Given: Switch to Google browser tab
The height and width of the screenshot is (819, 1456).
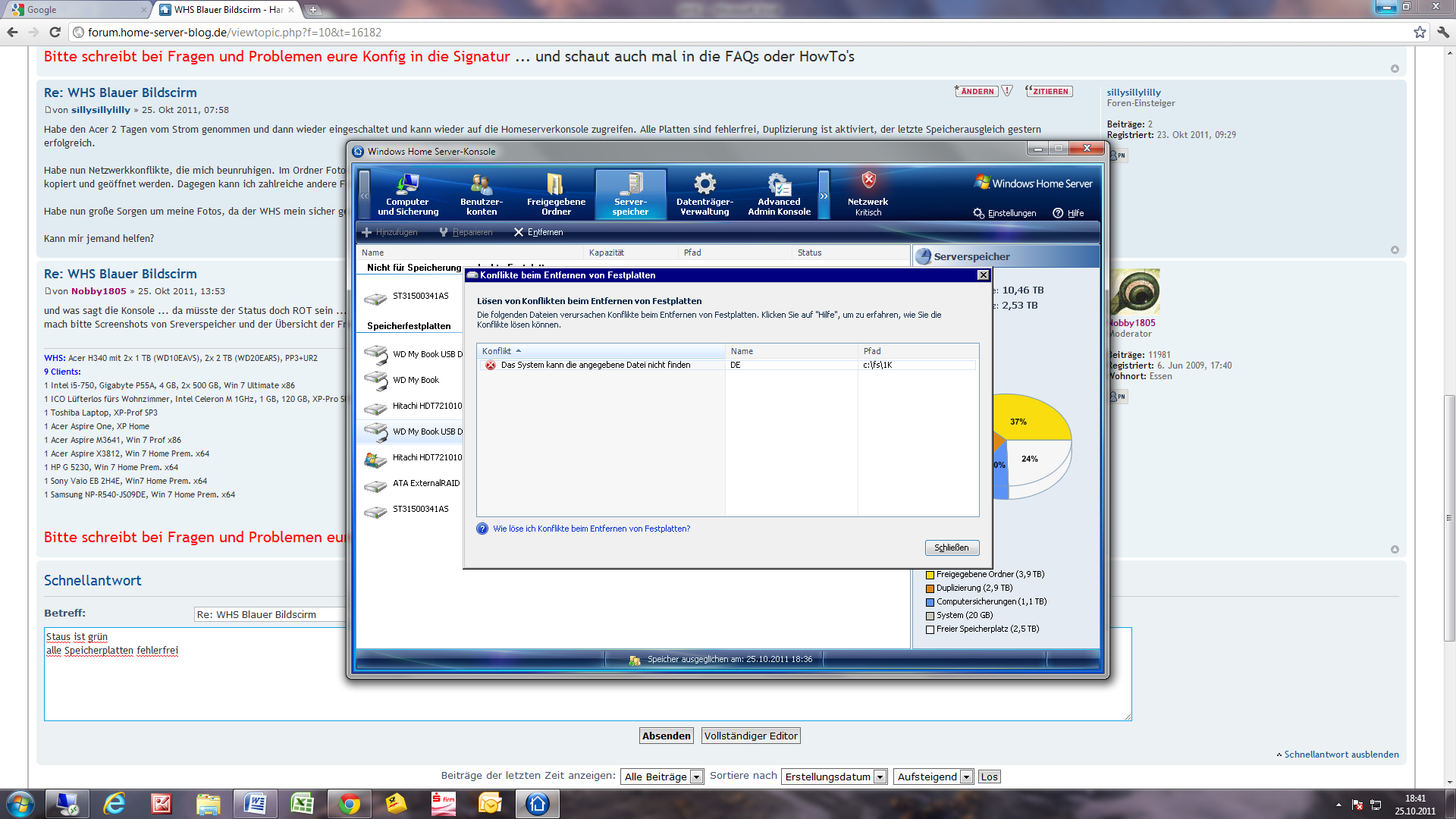Looking at the screenshot, I should (x=76, y=10).
